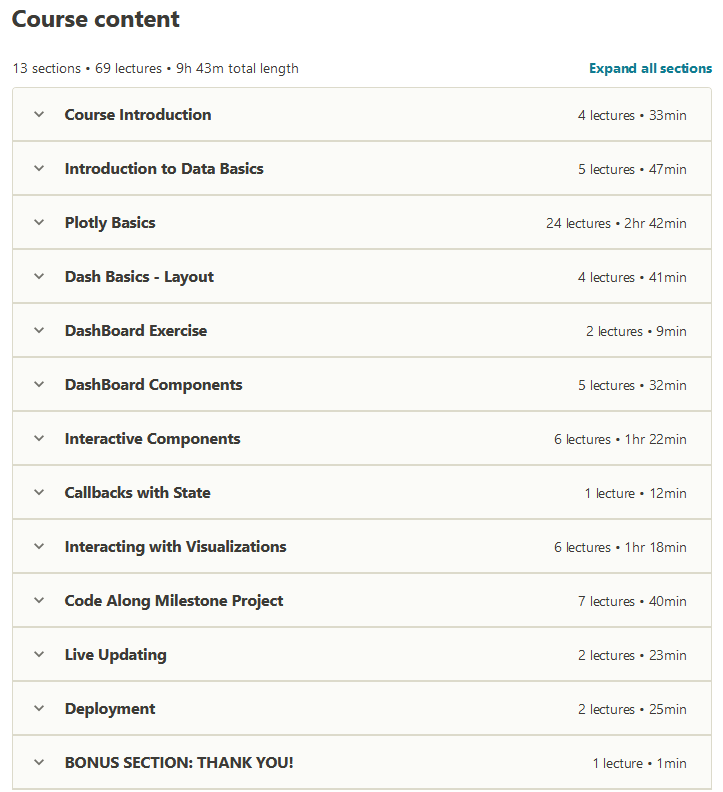Open chevron next to Dash Basics - Layout
The width and height of the screenshot is (723, 792).
pyautogui.click(x=39, y=276)
